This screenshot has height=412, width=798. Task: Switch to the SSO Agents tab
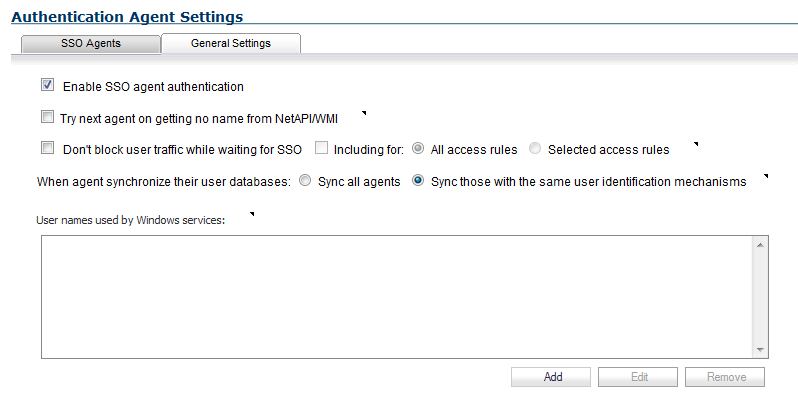[91, 43]
